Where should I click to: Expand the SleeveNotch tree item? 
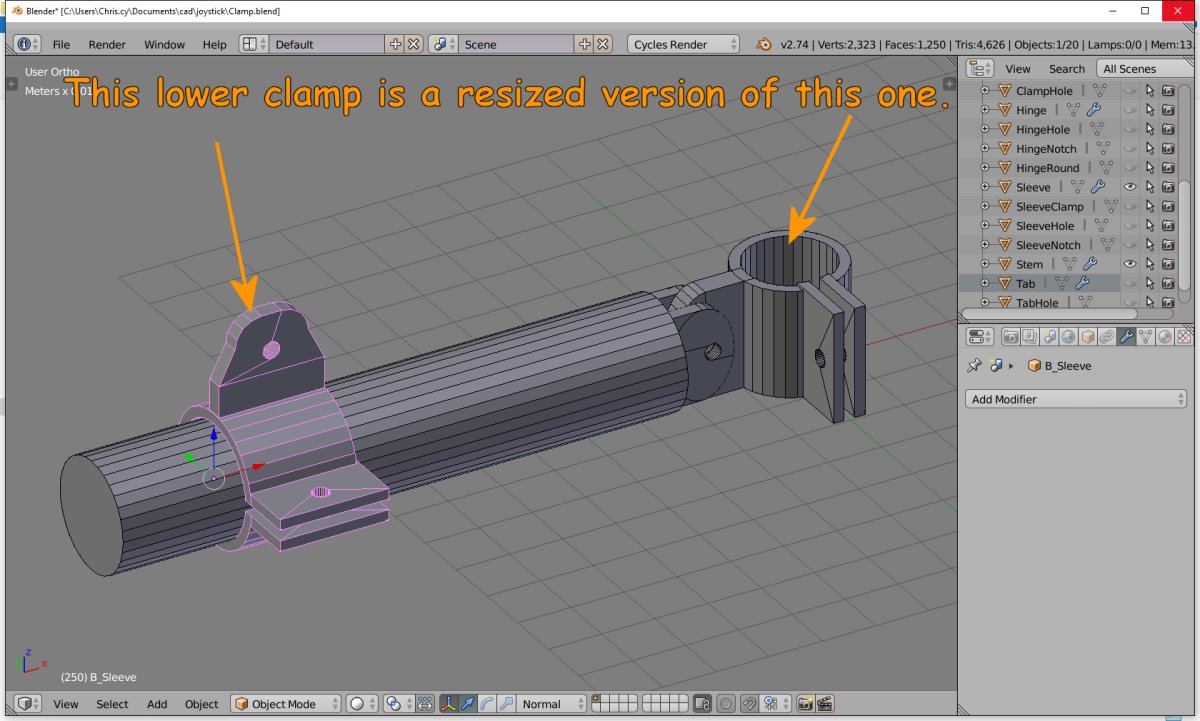[x=985, y=245]
